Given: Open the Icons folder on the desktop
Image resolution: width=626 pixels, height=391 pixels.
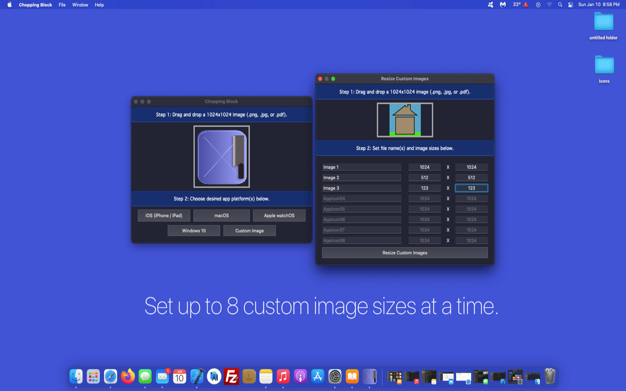Looking at the screenshot, I should (604, 69).
